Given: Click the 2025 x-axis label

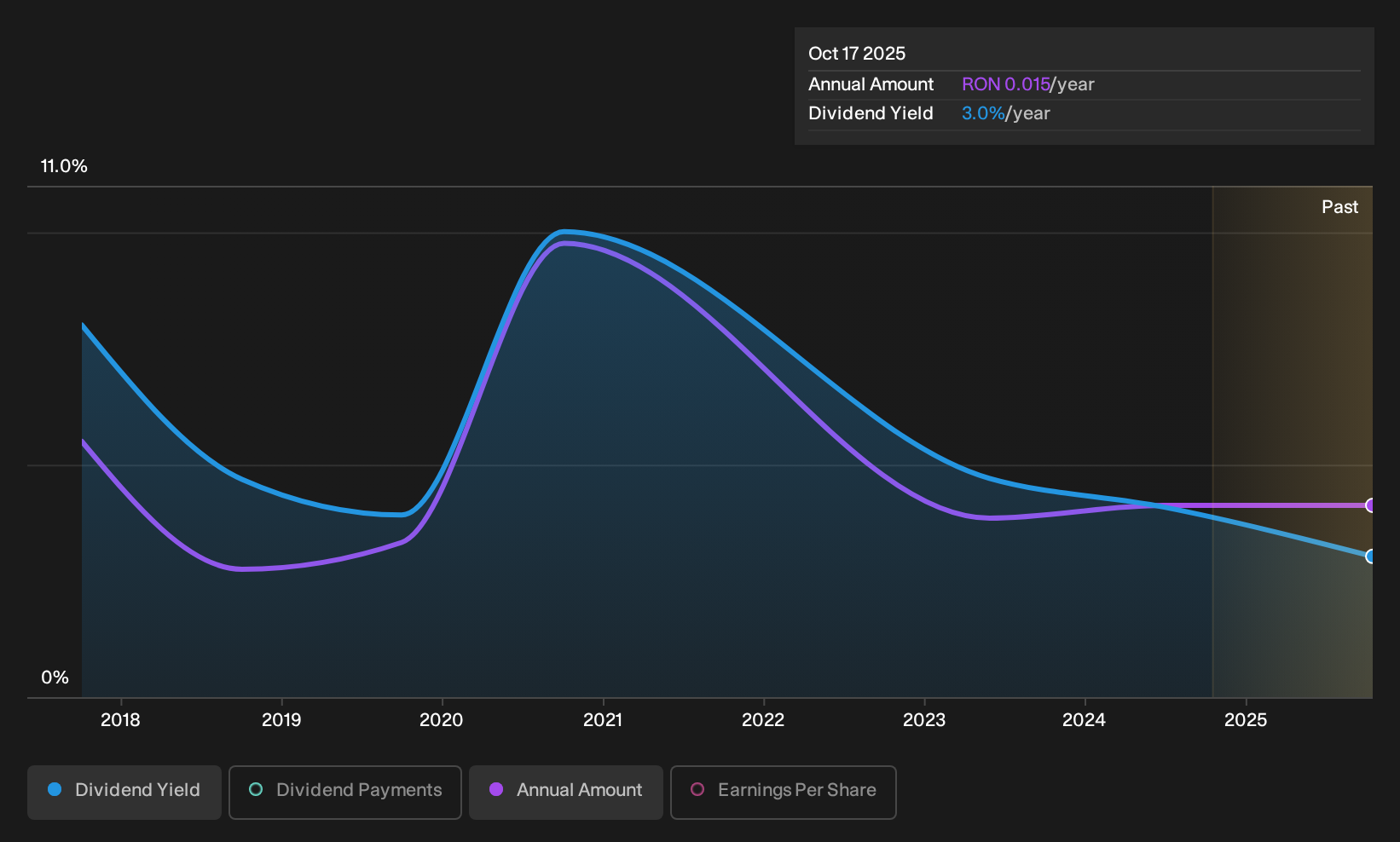Looking at the screenshot, I should 1246,720.
